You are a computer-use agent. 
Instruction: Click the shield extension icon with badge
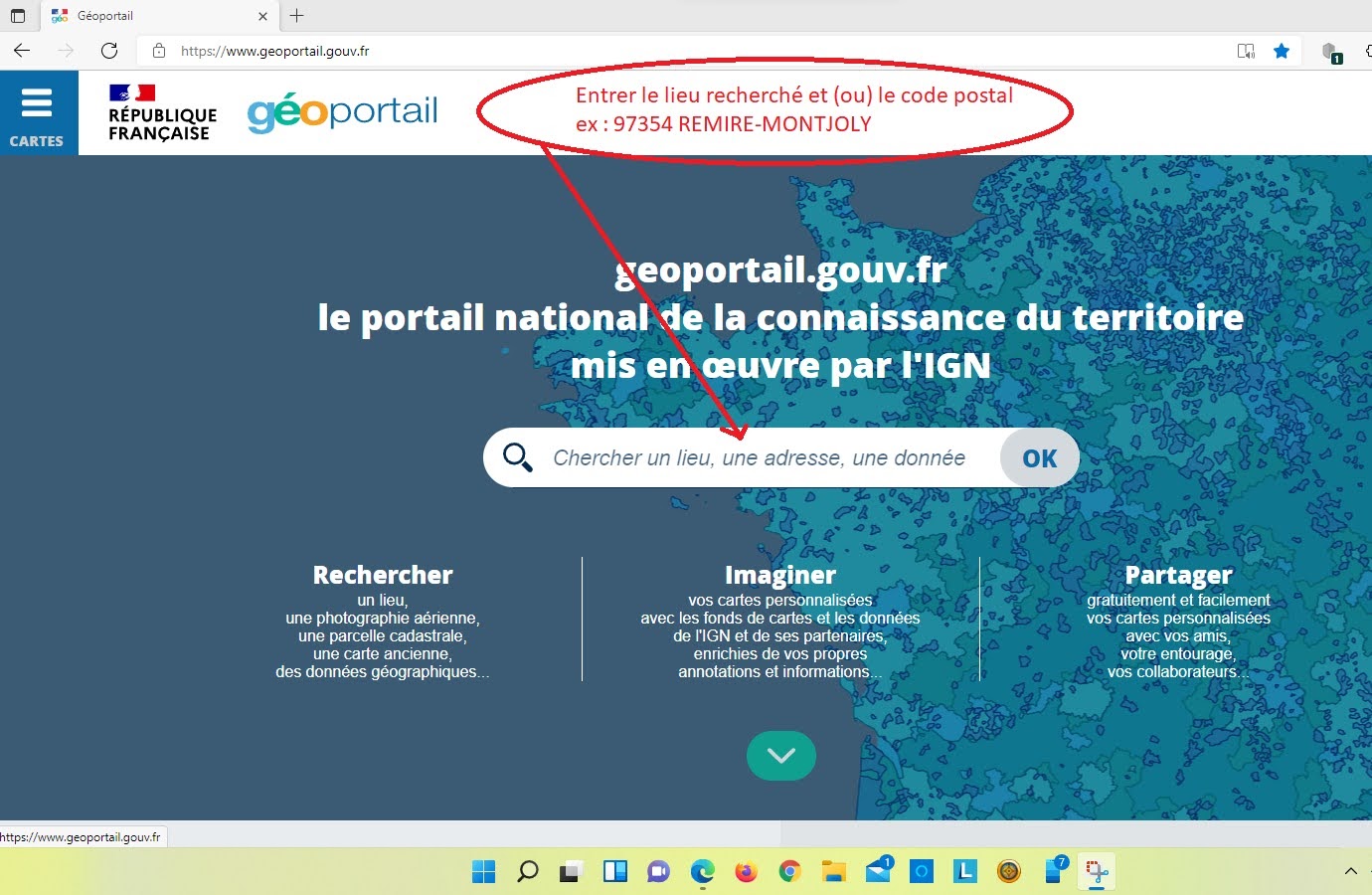click(x=1330, y=52)
